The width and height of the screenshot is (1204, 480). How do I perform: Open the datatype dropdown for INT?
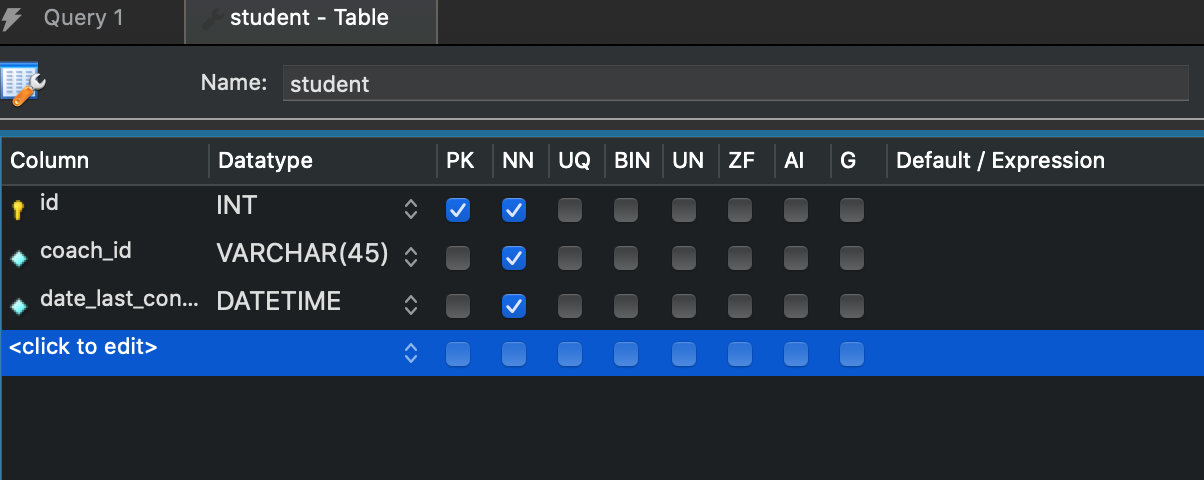pos(410,210)
